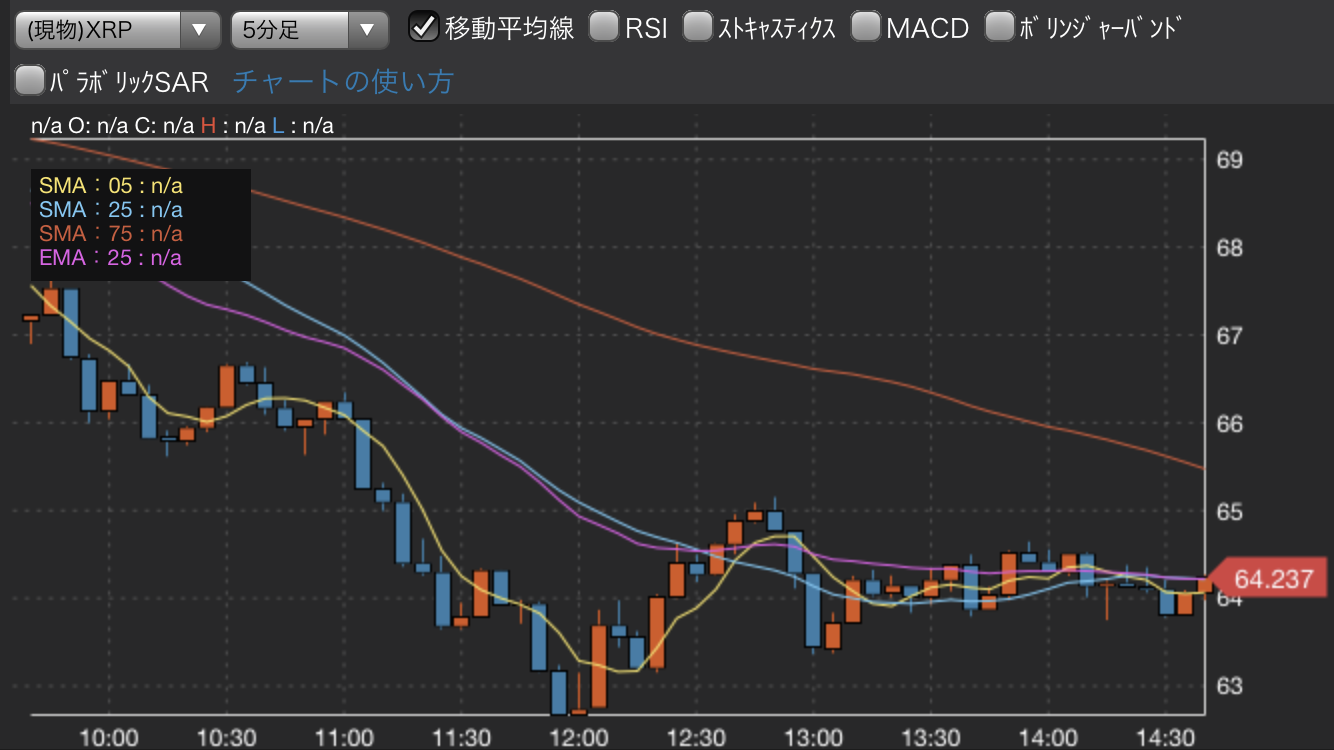
Task: Click the 69 price axis label
Action: pyautogui.click(x=1229, y=160)
